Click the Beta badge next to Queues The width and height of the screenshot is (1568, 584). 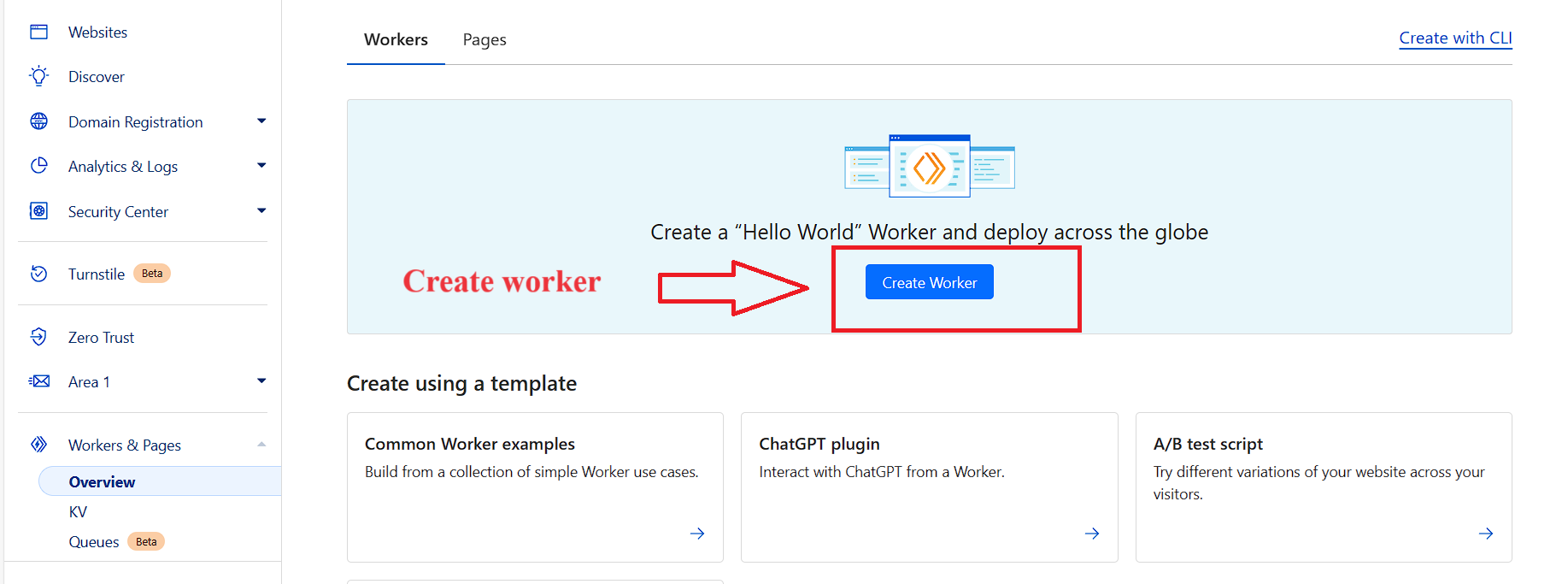pos(146,542)
